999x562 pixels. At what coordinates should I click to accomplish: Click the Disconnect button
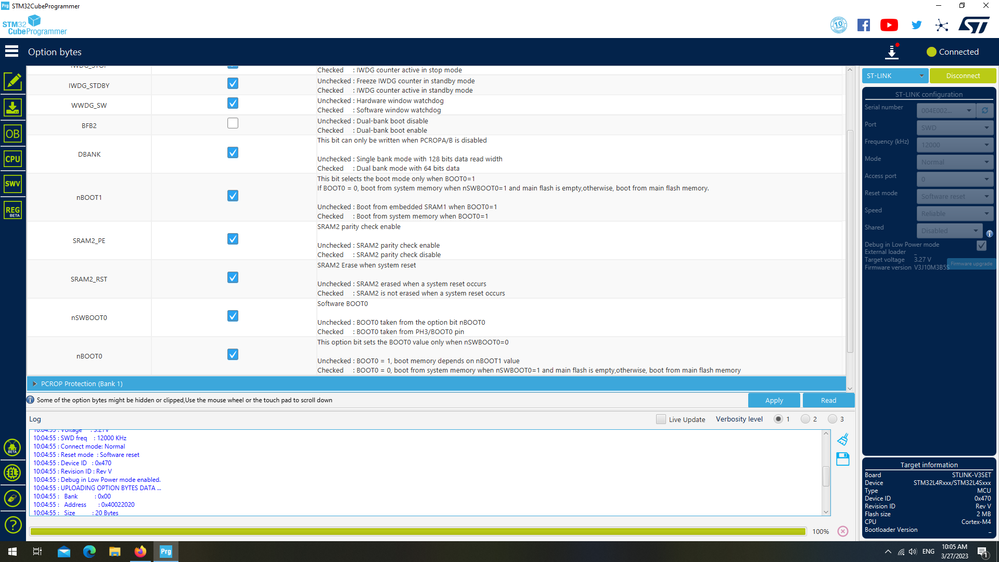[963, 76]
